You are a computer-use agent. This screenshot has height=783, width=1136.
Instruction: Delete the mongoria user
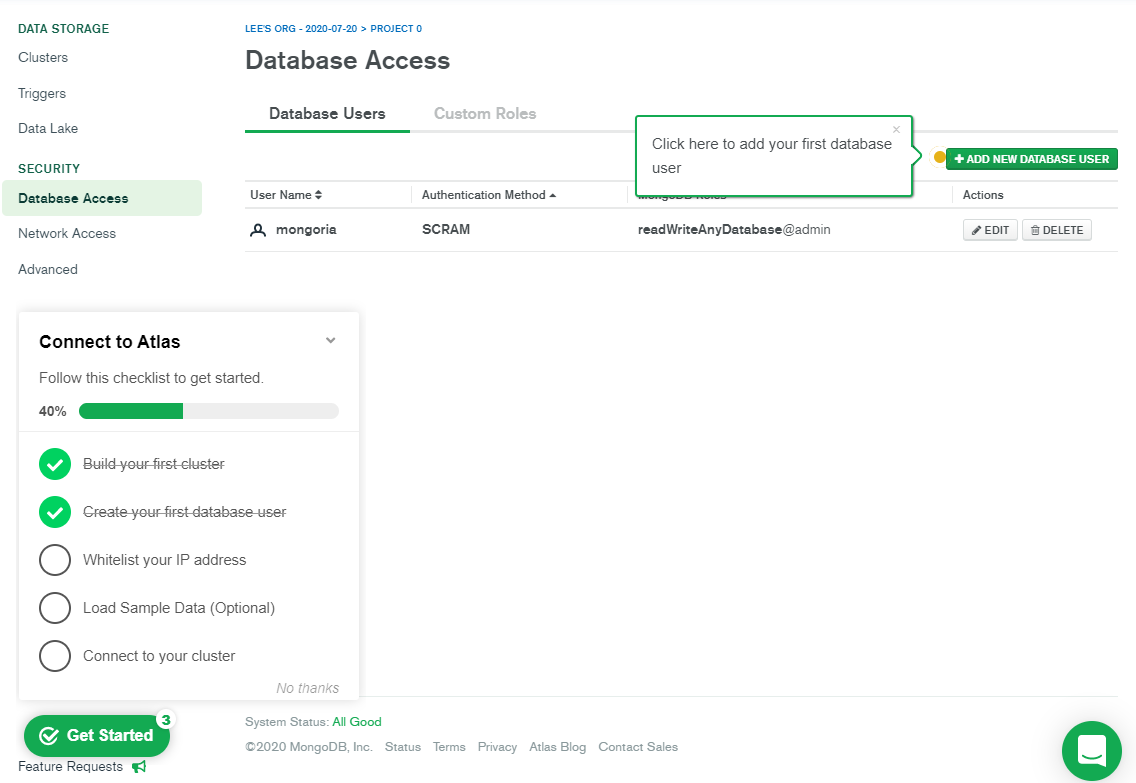pyautogui.click(x=1057, y=230)
